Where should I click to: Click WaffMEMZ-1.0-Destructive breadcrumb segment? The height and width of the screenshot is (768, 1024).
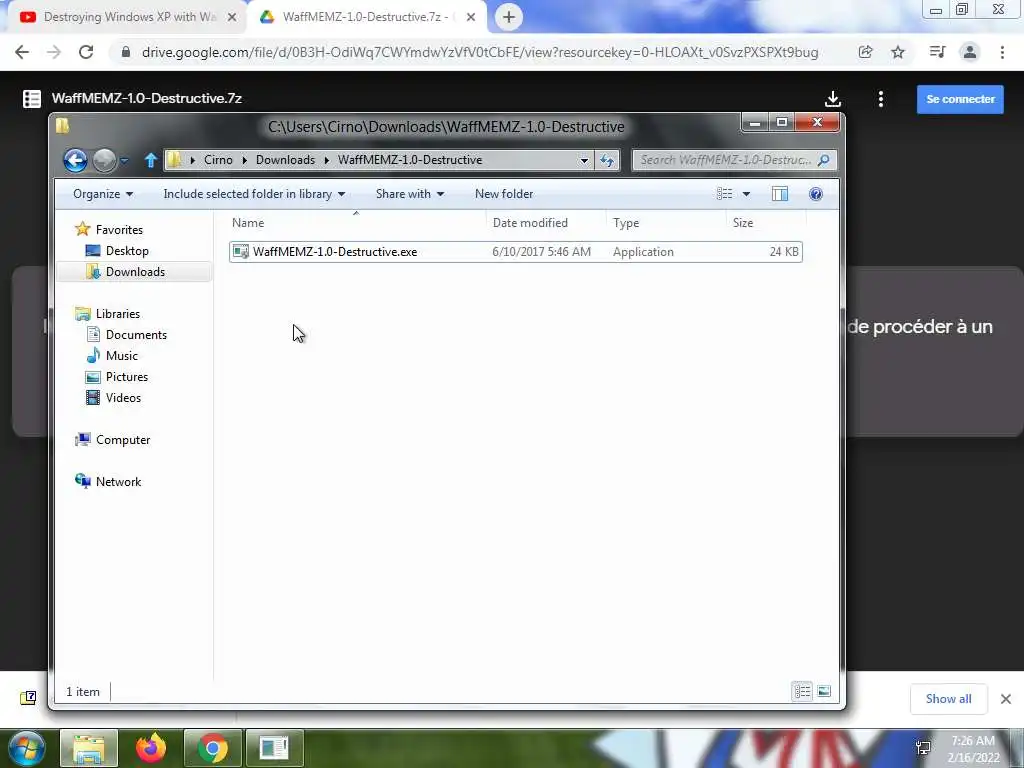(x=410, y=160)
